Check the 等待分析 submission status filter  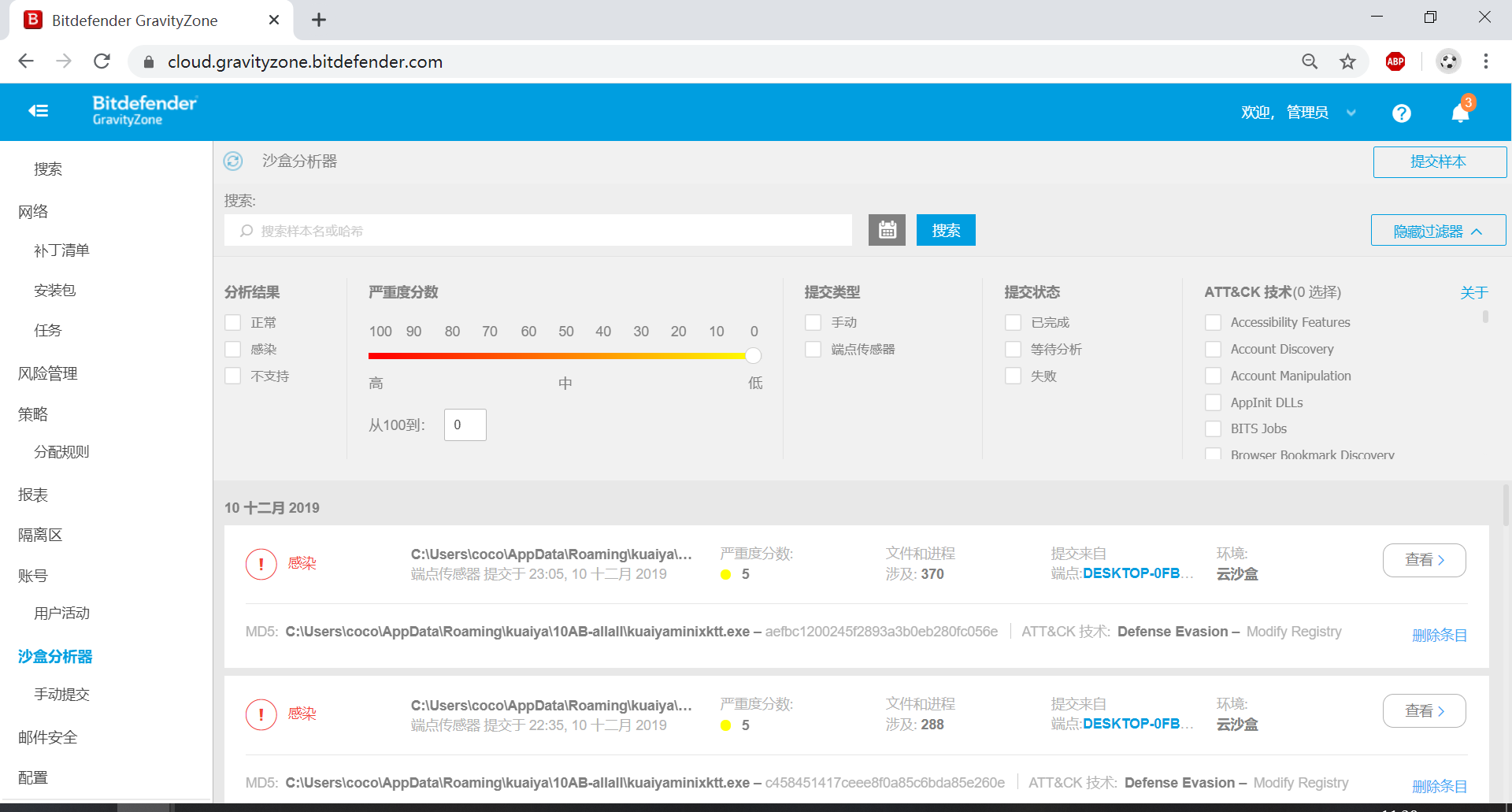tap(1014, 350)
